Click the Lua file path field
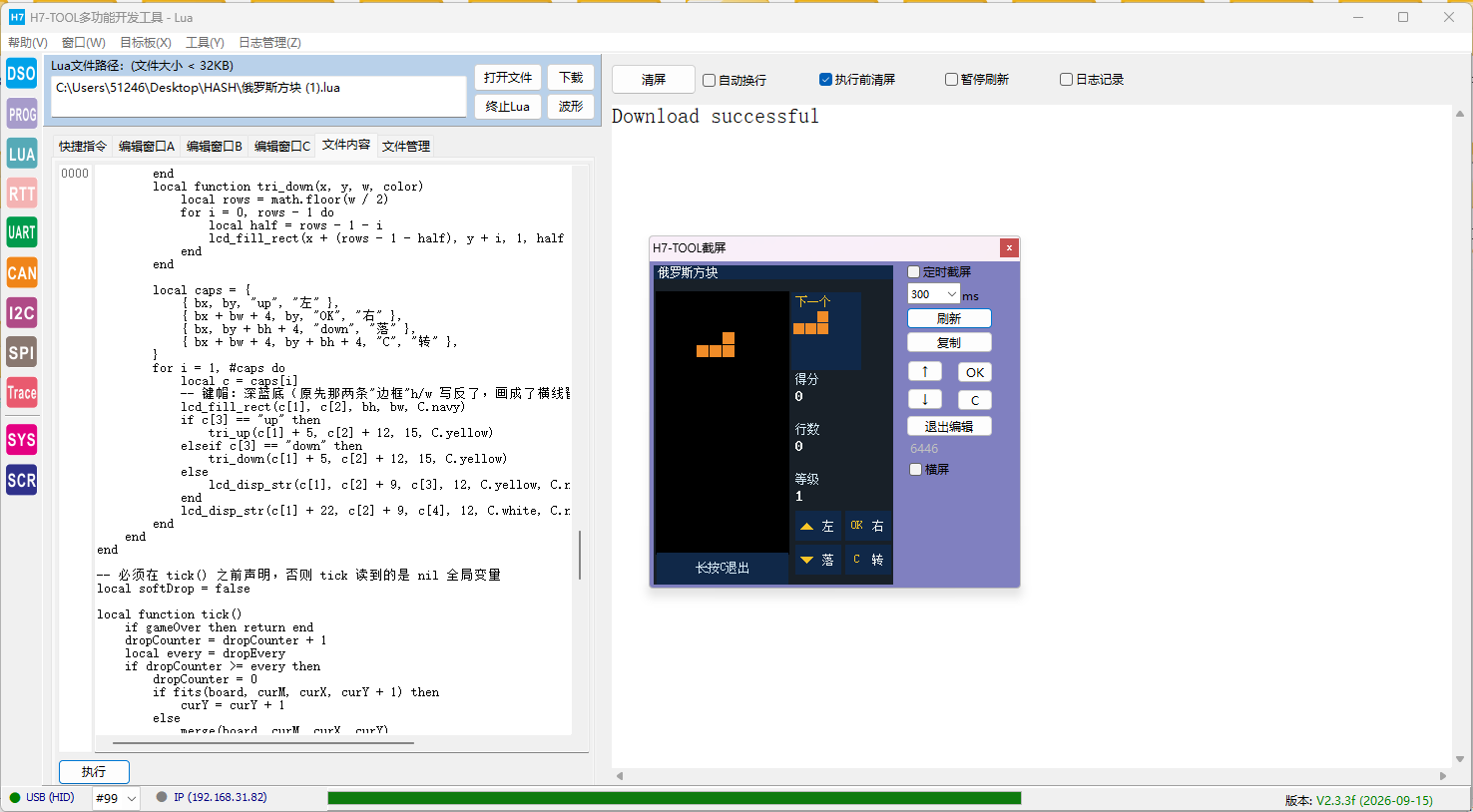The width and height of the screenshot is (1473, 812). (259, 97)
